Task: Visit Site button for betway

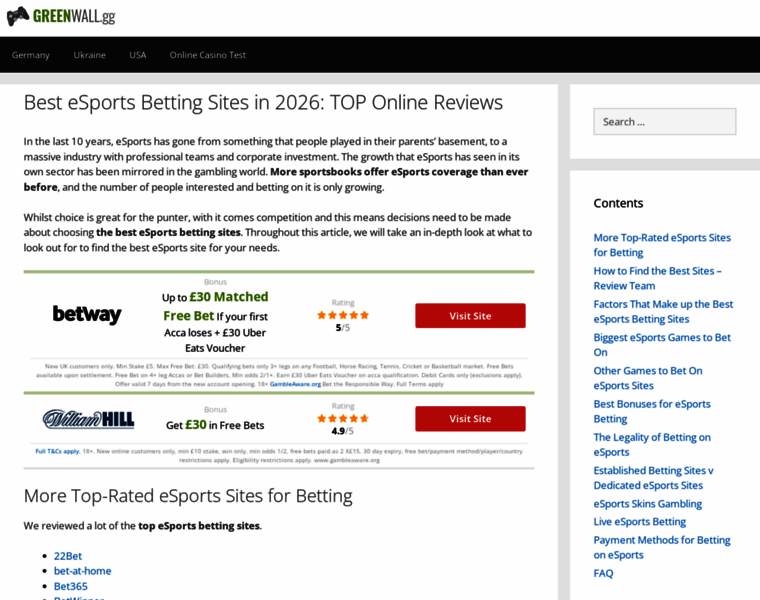Action: pos(470,316)
